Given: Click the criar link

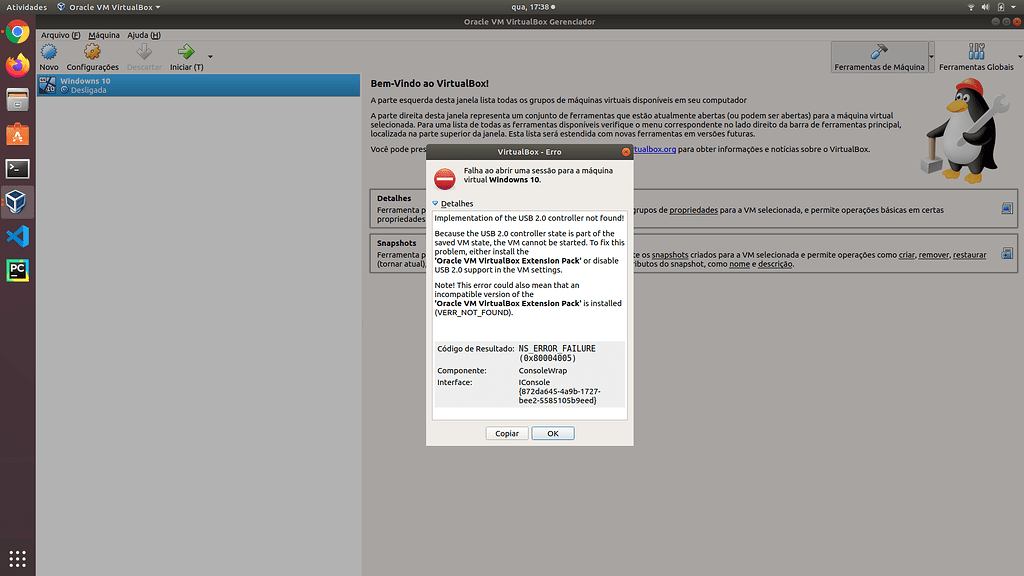Looking at the screenshot, I should [906, 255].
